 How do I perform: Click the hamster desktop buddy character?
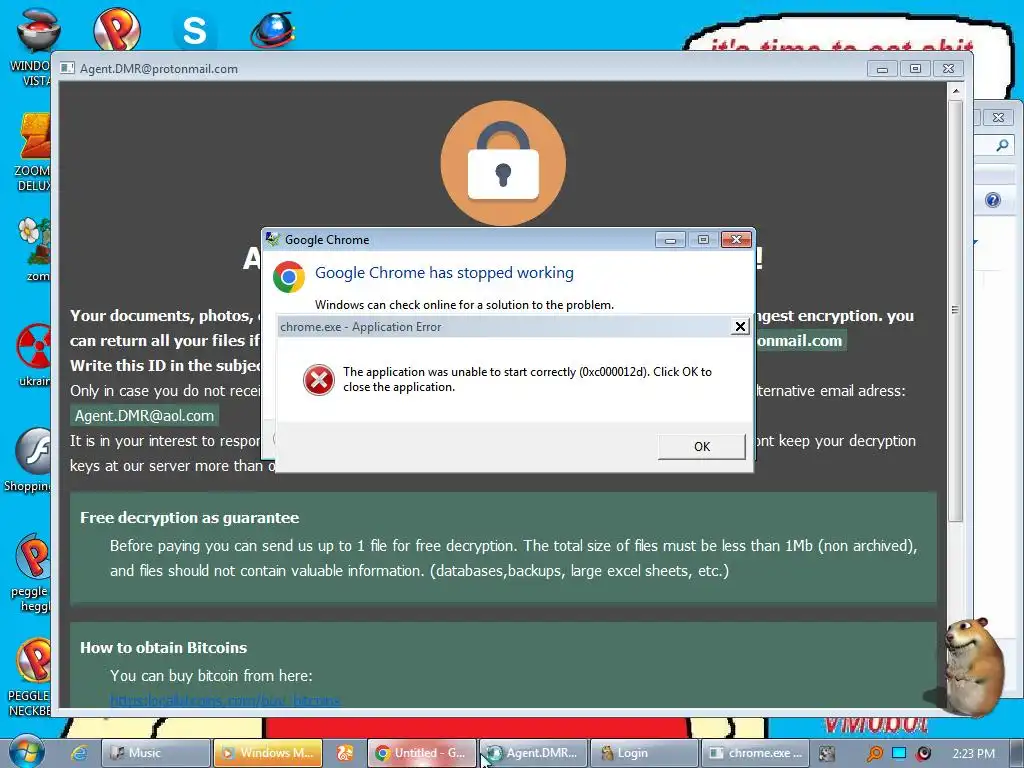click(x=972, y=666)
